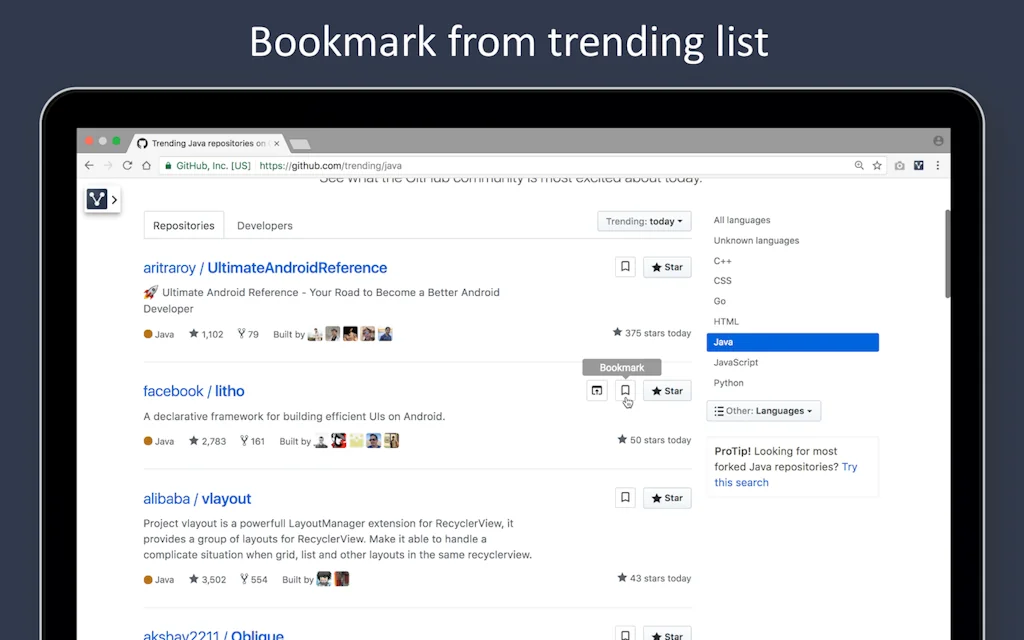Click the open-in-window icon beside litho
1024x640 pixels.
[x=597, y=391]
